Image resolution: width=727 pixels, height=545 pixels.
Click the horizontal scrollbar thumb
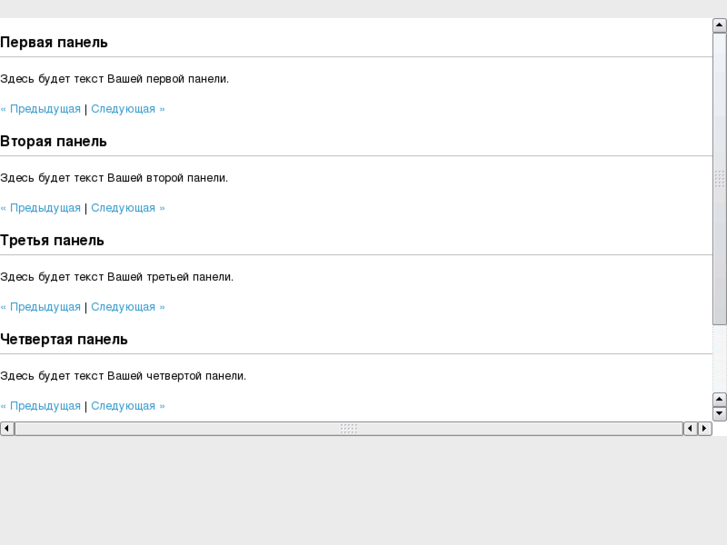pyautogui.click(x=348, y=429)
